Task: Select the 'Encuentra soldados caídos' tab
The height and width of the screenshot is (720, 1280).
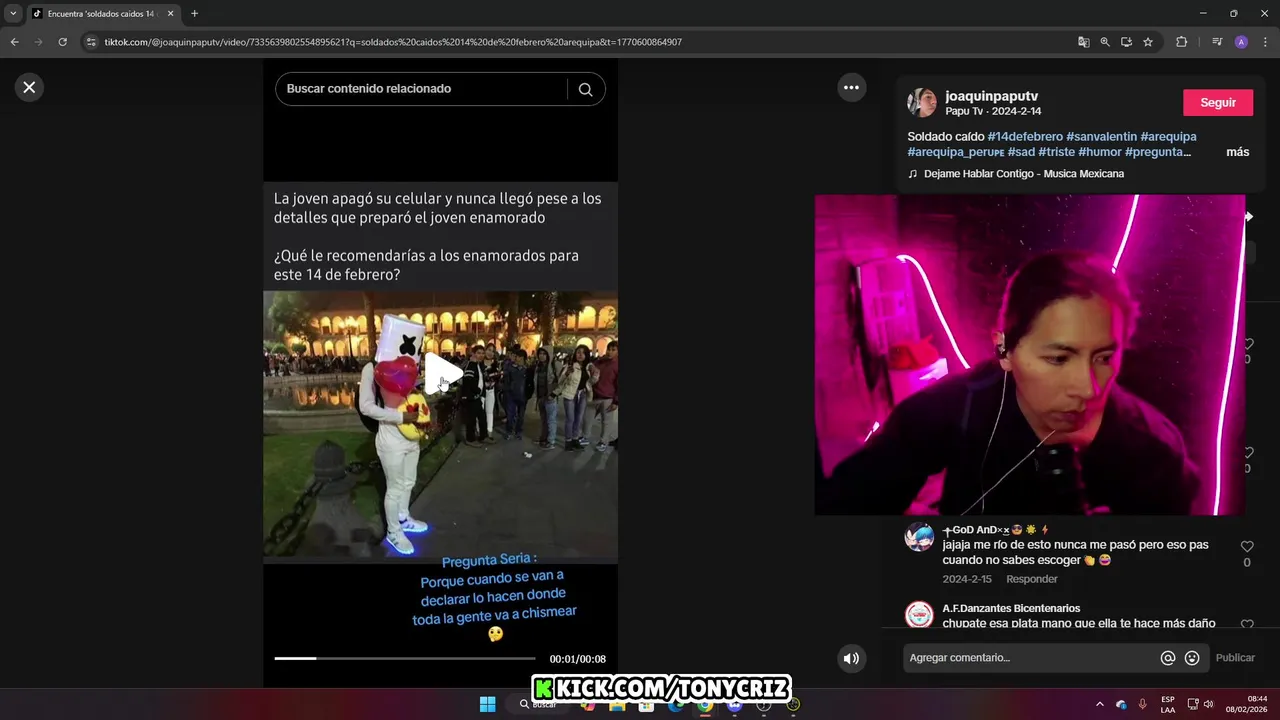Action: tap(104, 14)
